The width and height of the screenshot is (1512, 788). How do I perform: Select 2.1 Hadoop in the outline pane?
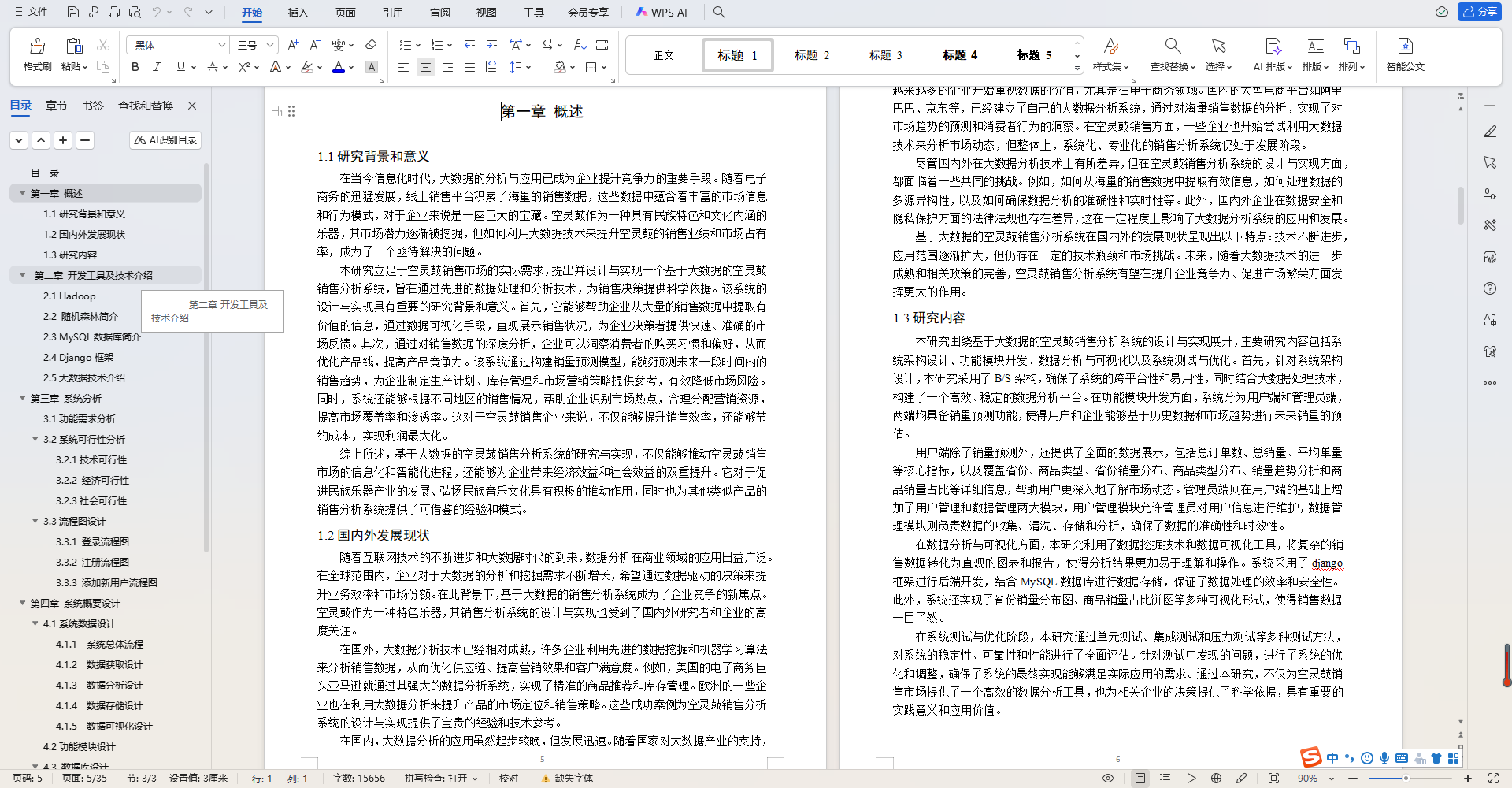69,295
